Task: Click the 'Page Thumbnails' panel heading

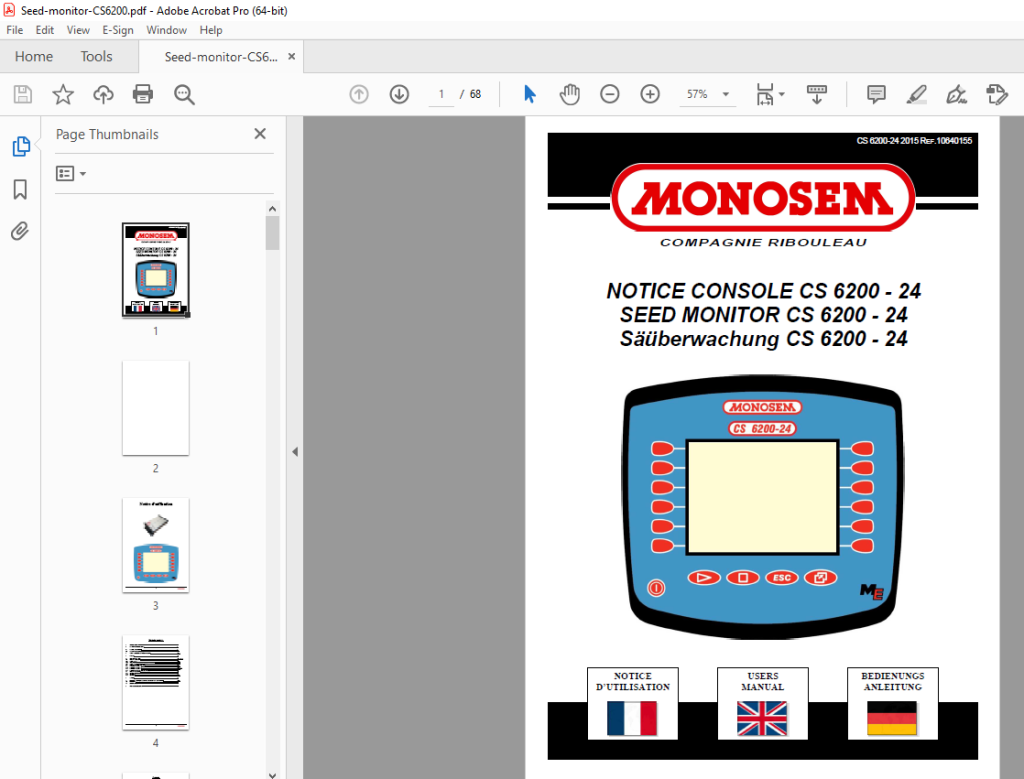Action: pos(107,135)
